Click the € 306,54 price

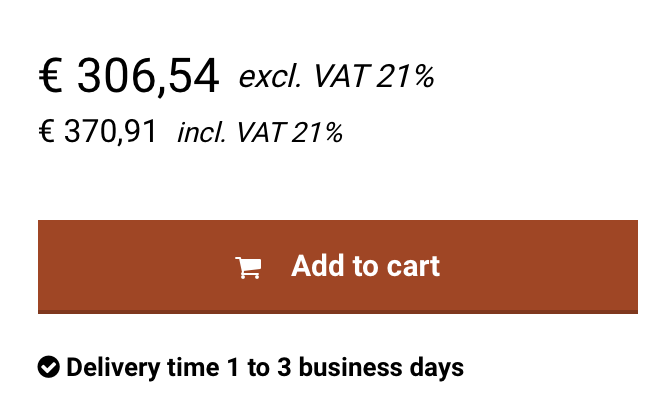click(x=128, y=76)
